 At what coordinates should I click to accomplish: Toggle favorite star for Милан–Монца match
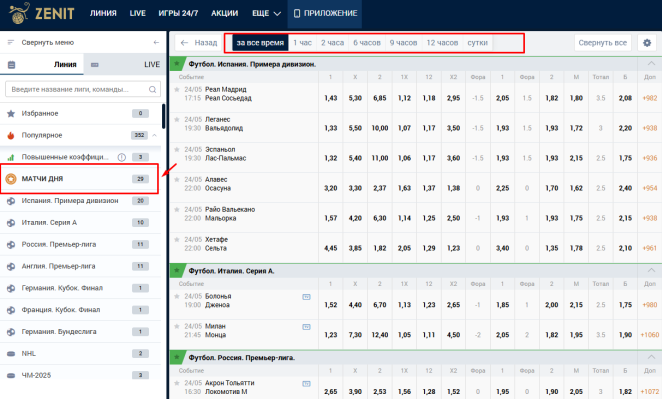pos(177,326)
